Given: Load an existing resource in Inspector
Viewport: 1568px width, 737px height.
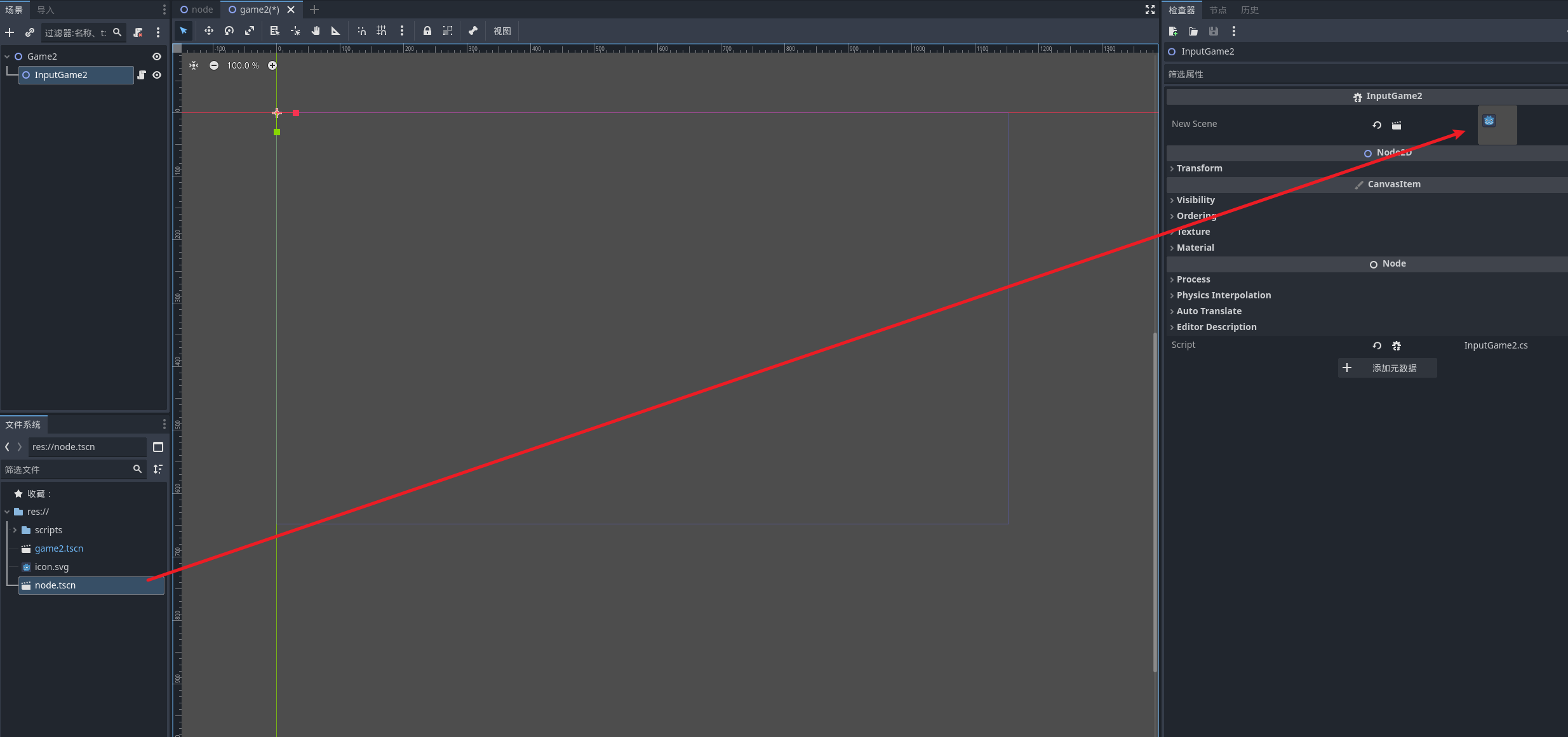Looking at the screenshot, I should 1193,31.
